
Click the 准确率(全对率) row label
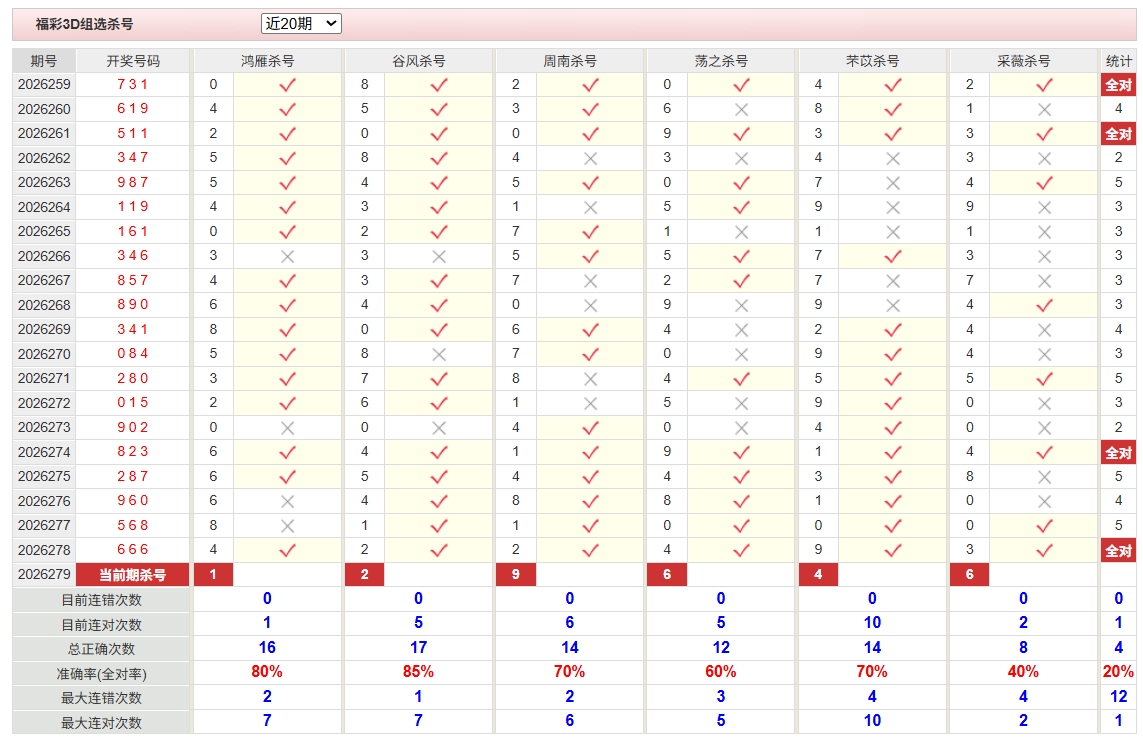[x=101, y=674]
